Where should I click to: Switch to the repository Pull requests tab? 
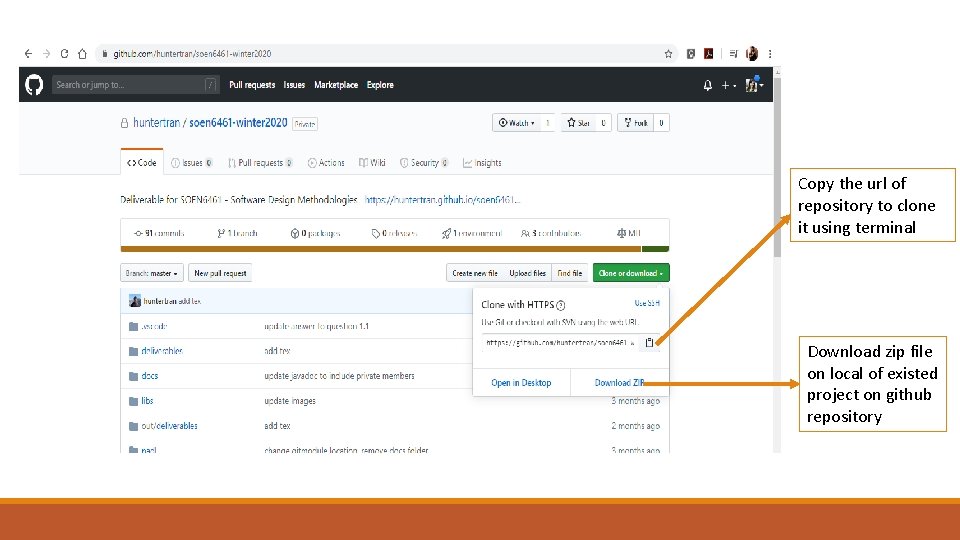[260, 163]
